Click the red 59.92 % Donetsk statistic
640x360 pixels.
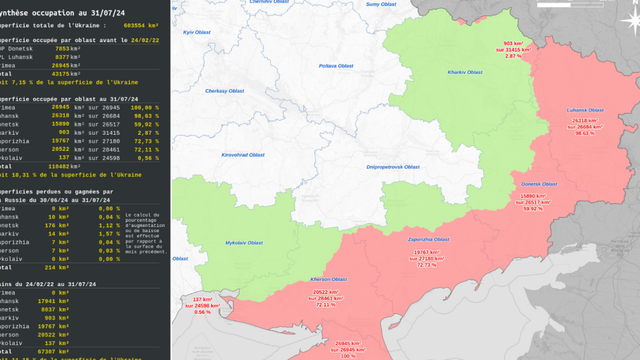pyautogui.click(x=533, y=209)
